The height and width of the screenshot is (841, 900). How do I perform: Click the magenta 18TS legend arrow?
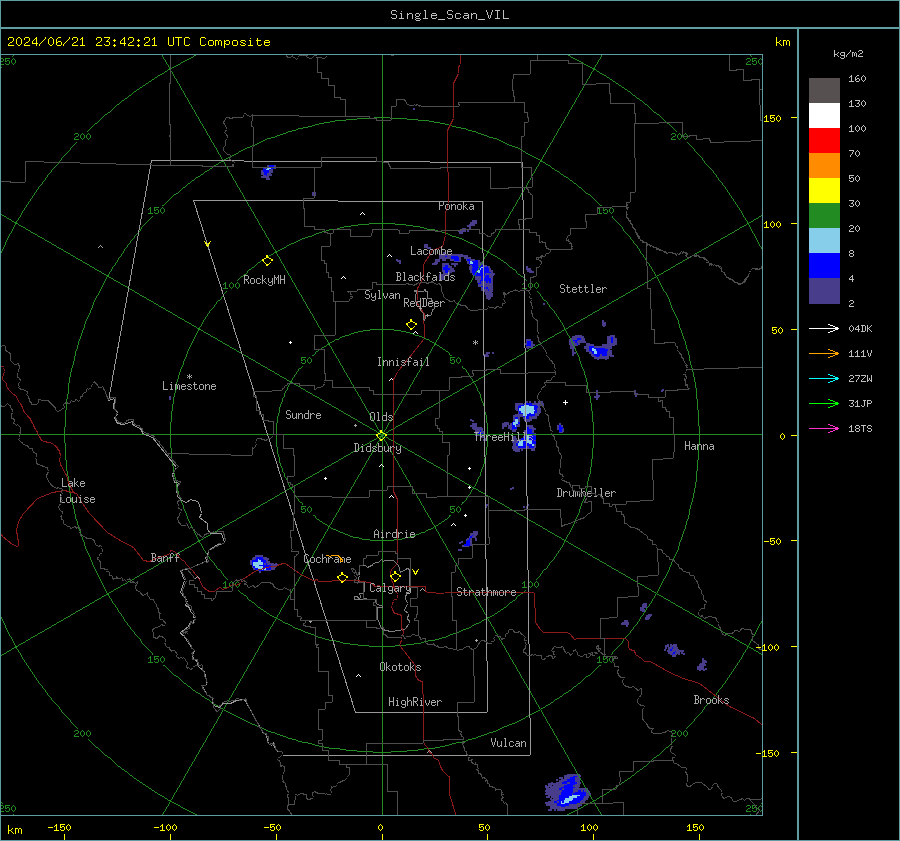point(824,429)
